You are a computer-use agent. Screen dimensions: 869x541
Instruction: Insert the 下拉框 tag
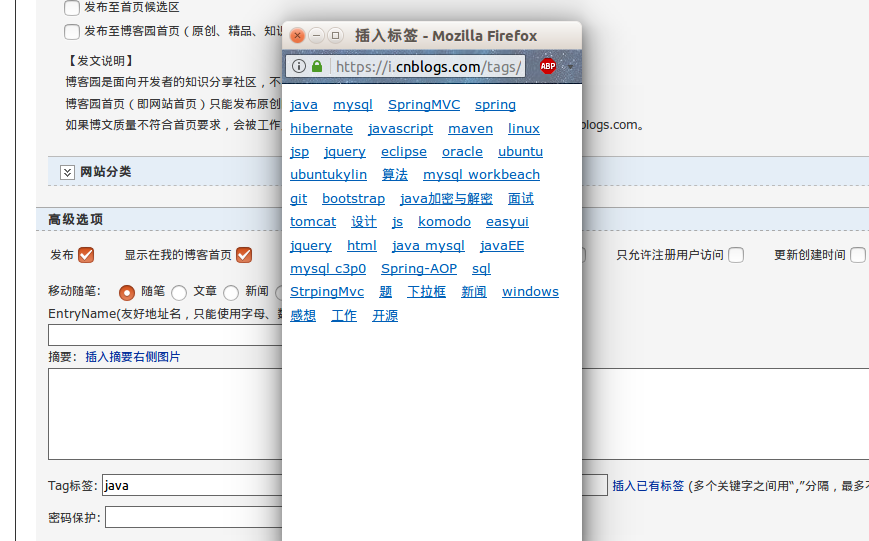pos(427,292)
